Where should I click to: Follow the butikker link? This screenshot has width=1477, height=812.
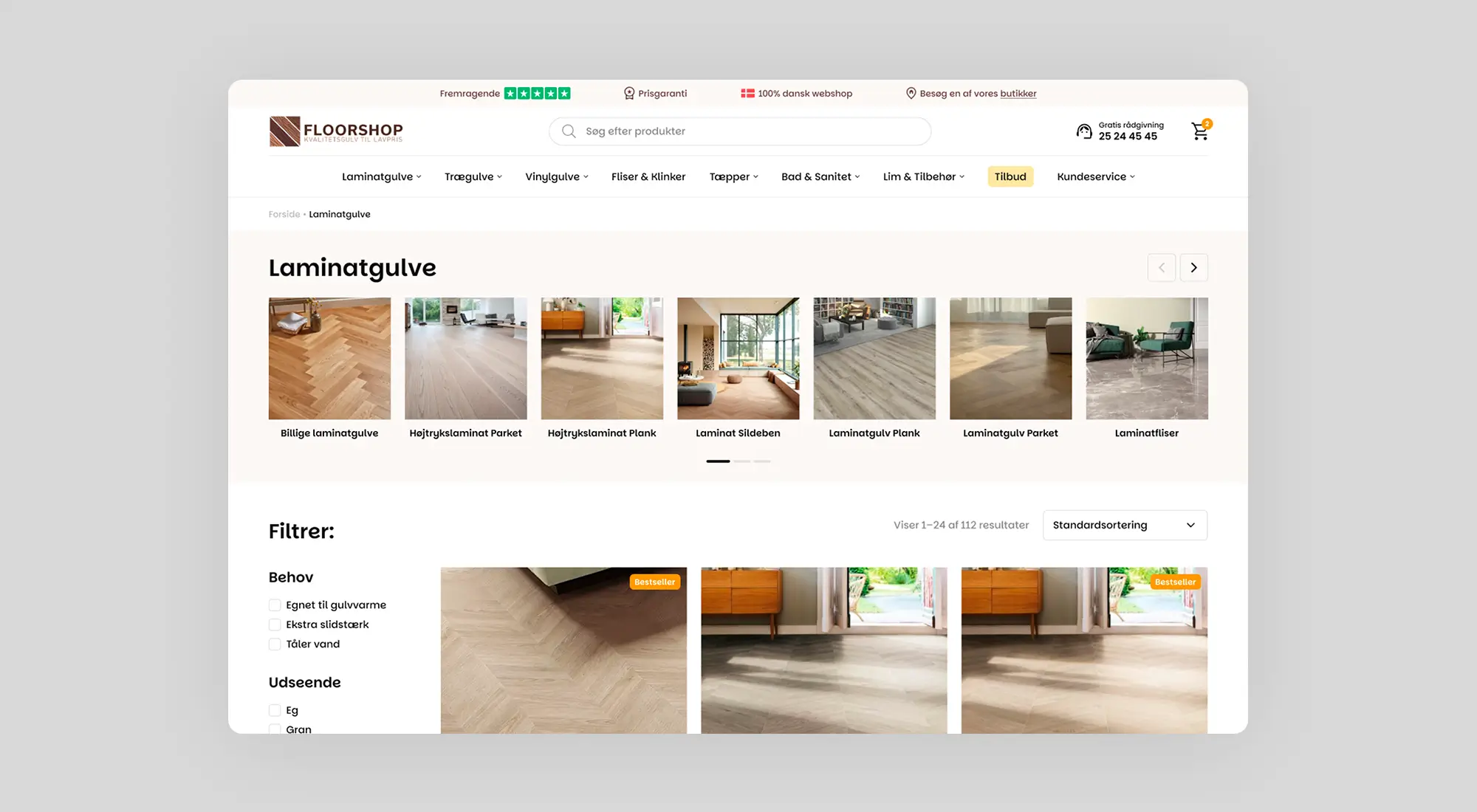pyautogui.click(x=1018, y=94)
